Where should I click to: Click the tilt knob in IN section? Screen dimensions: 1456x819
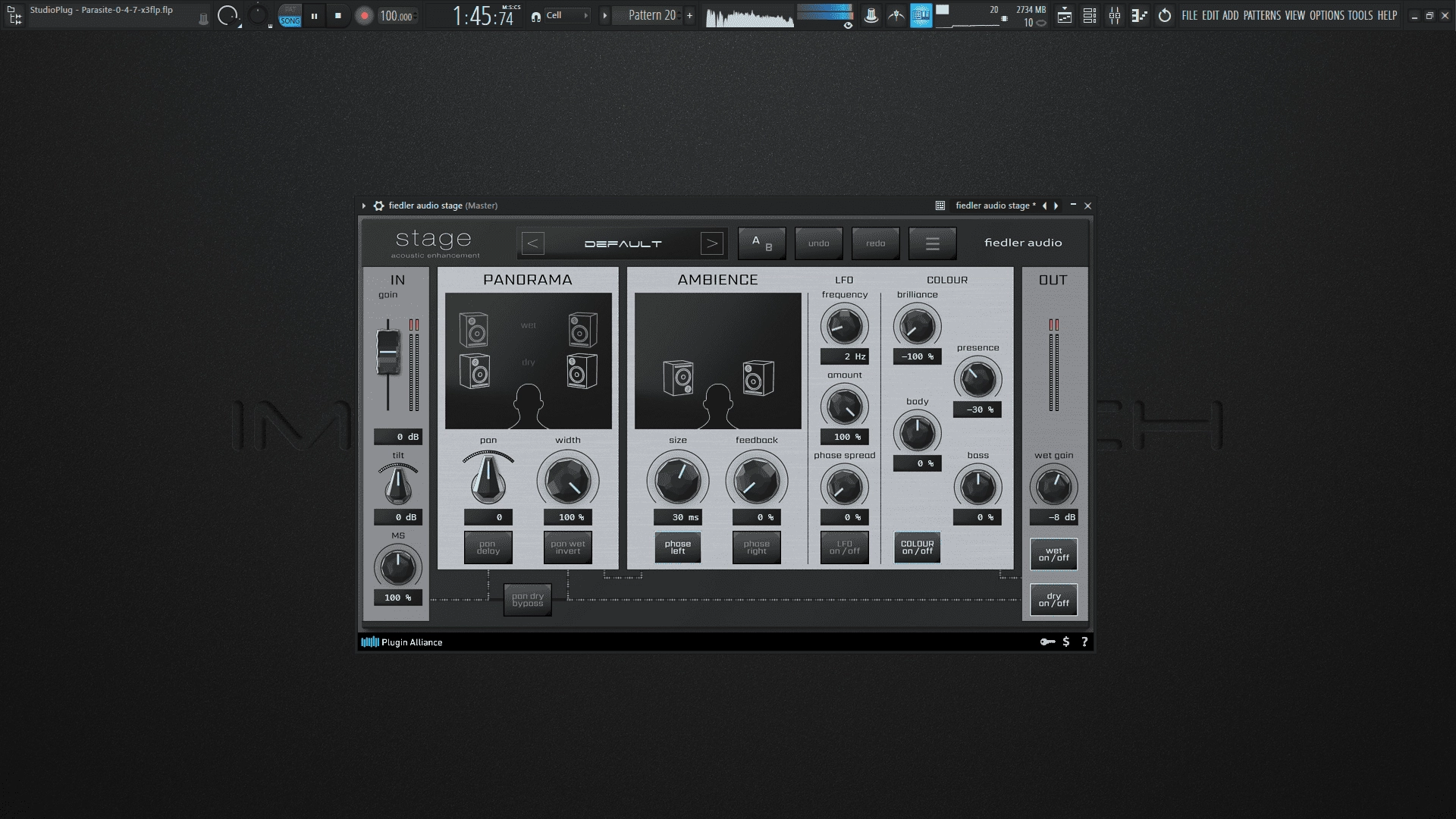(x=398, y=485)
